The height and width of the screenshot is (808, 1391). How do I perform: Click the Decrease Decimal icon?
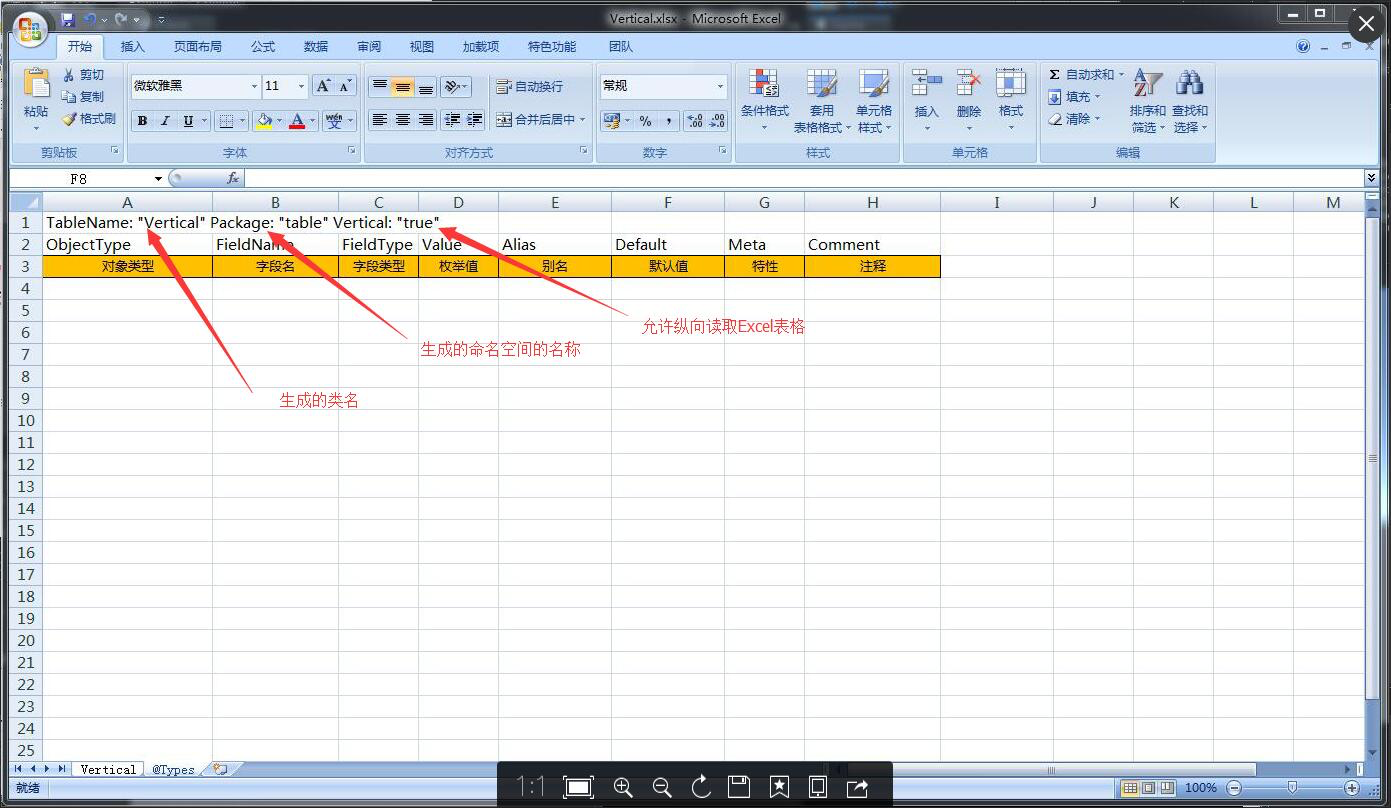coord(718,121)
